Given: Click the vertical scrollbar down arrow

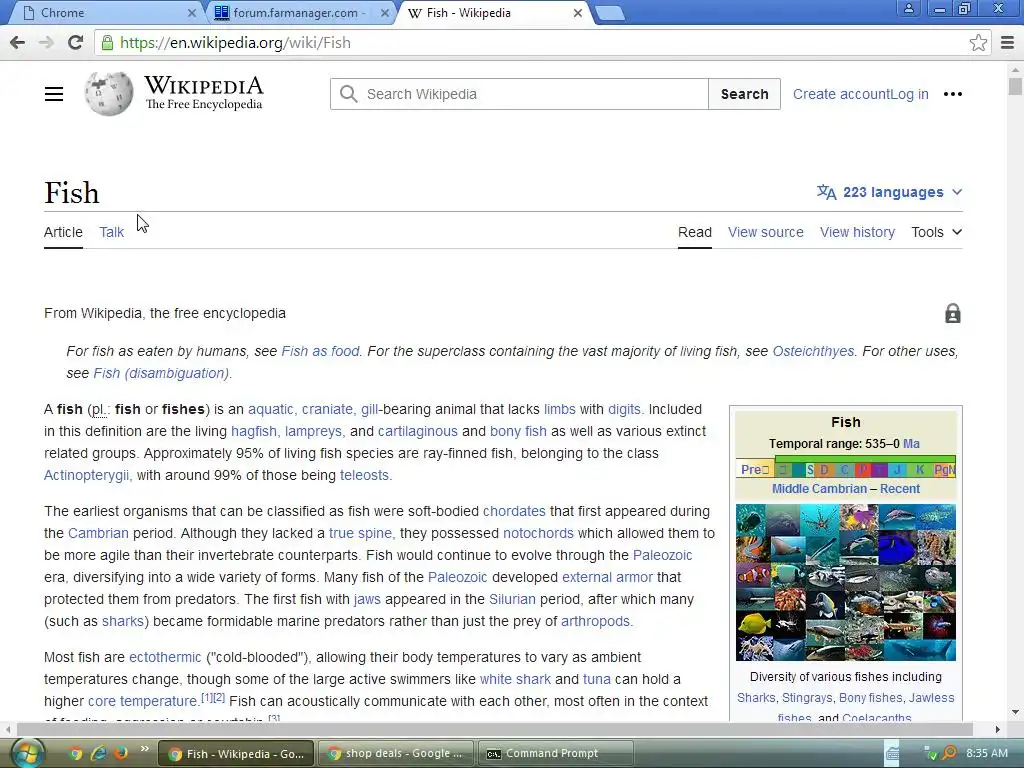Looking at the screenshot, I should [x=1015, y=712].
